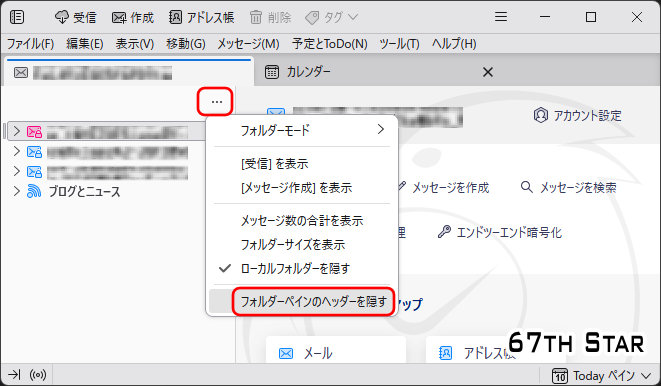Open エンドツーエンド暗号化 settings
The width and height of the screenshot is (661, 386).
(500, 232)
